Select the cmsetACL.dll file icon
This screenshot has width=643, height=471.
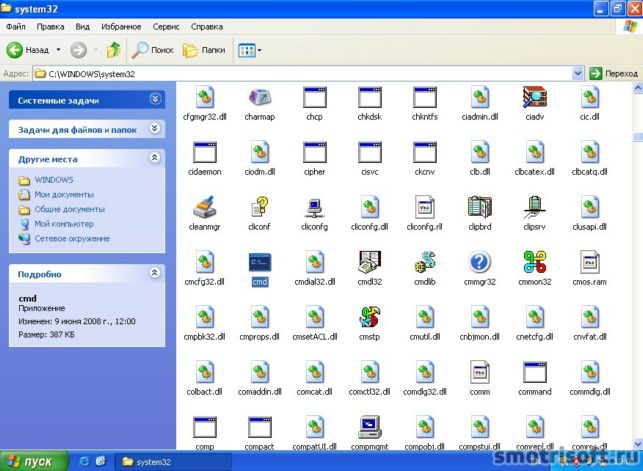pyautogui.click(x=315, y=317)
